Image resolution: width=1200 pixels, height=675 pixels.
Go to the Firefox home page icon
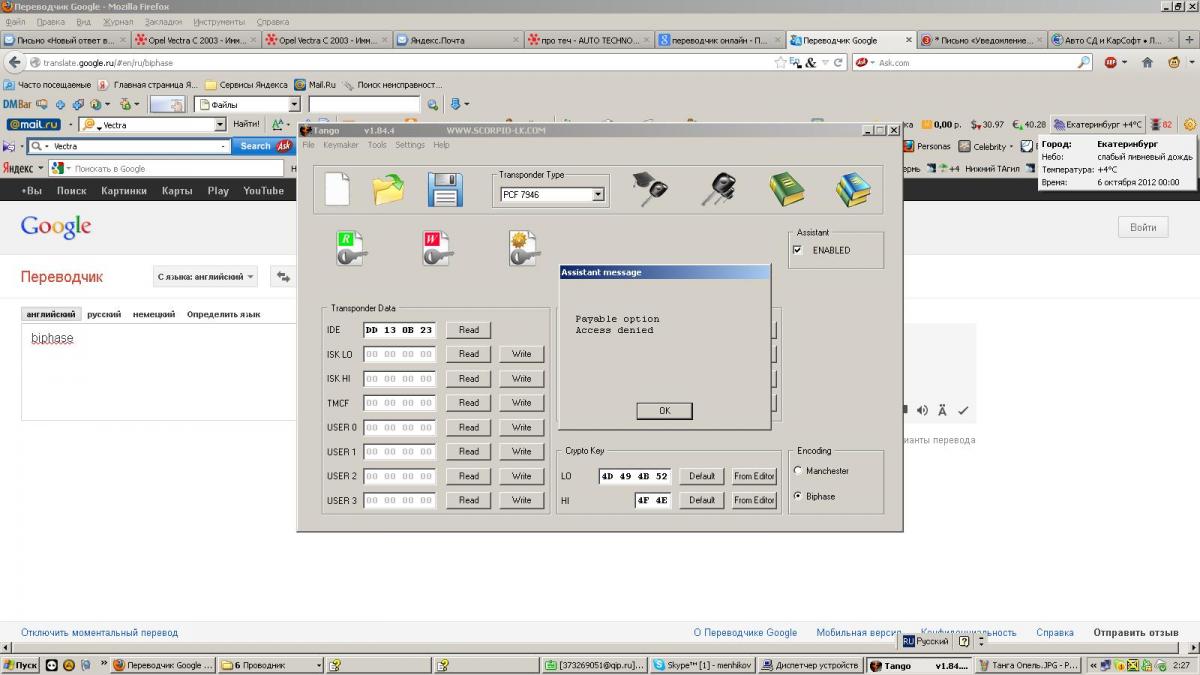1147,62
